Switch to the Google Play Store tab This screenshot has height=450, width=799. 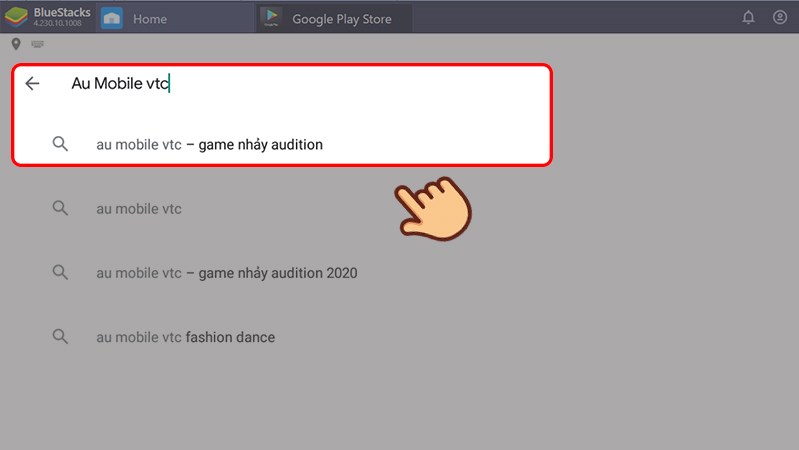pyautogui.click(x=334, y=18)
